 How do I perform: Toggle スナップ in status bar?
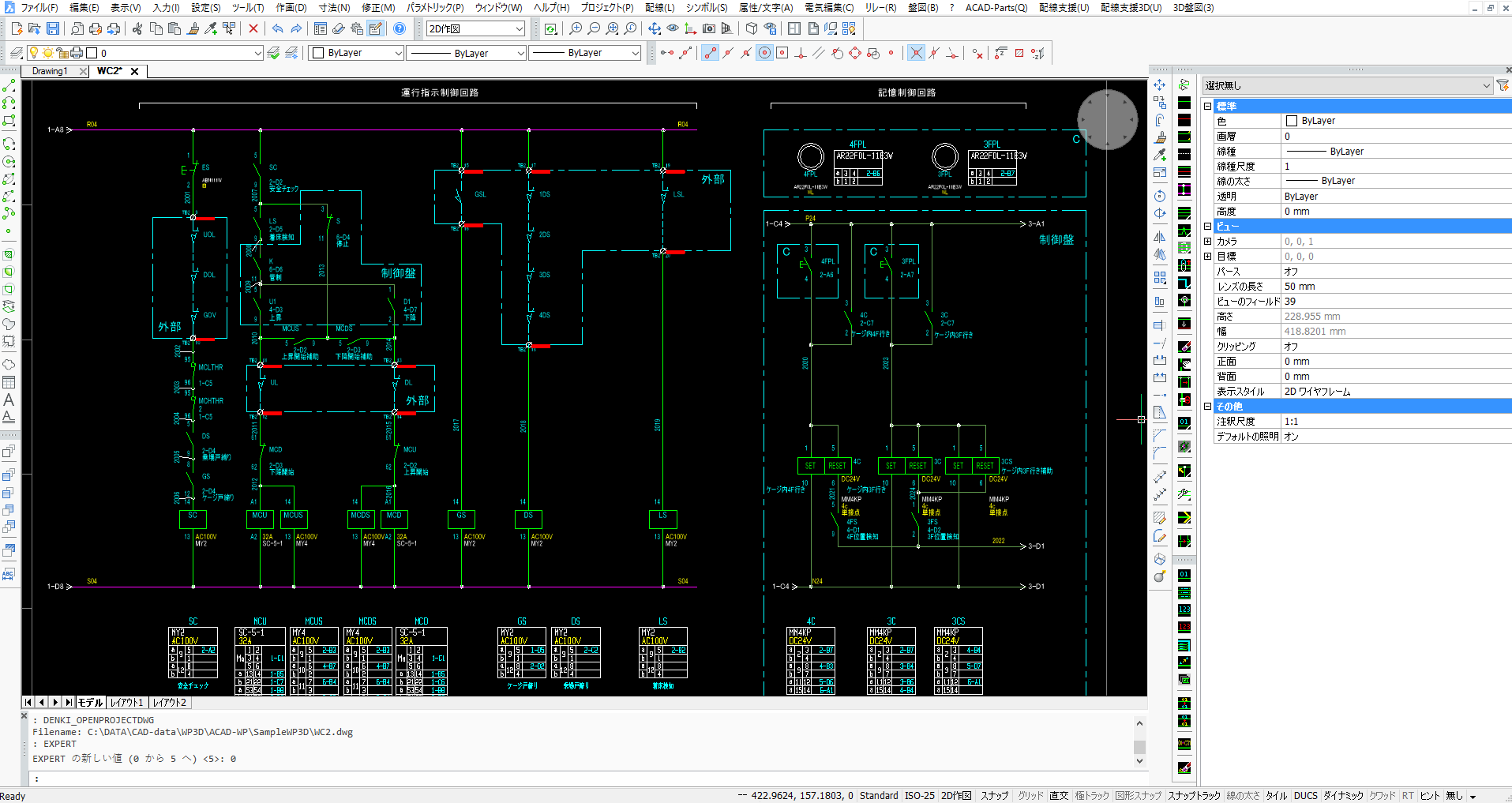pyautogui.click(x=995, y=795)
